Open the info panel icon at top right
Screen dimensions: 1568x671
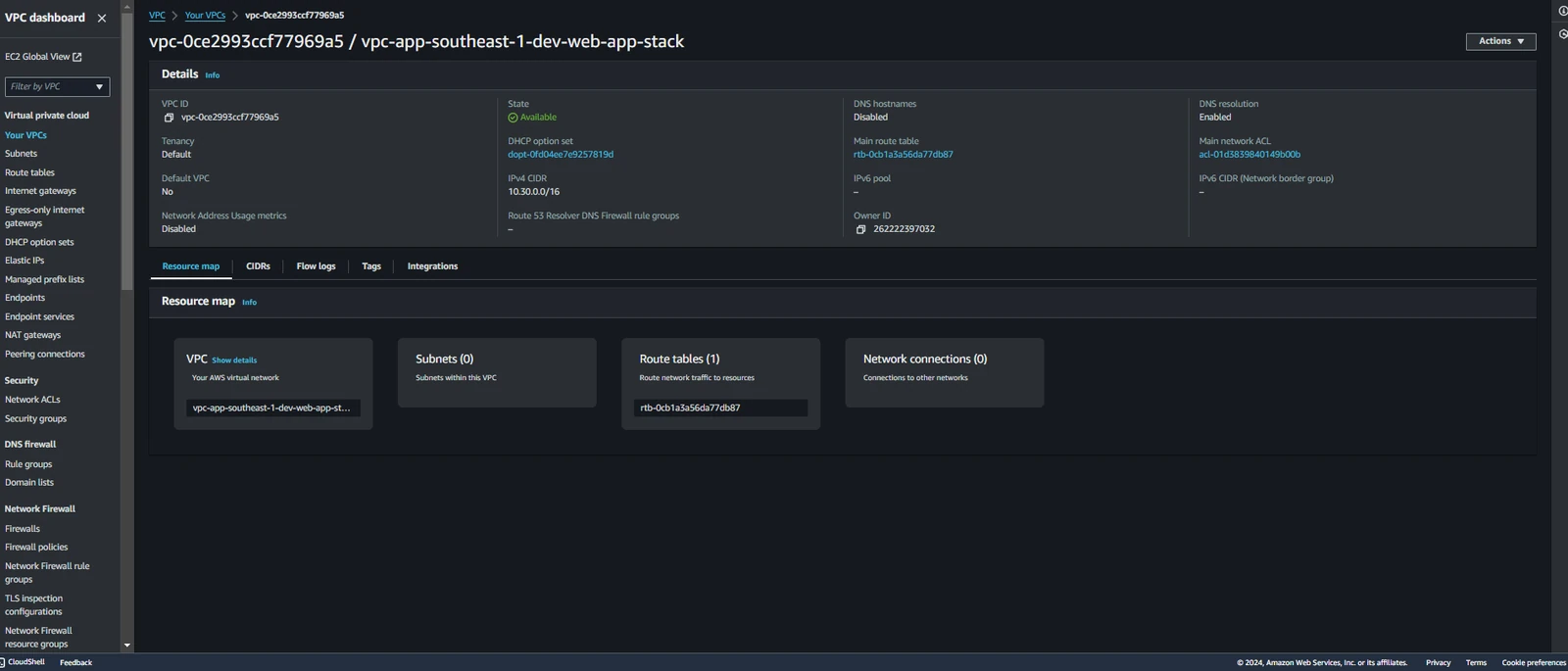click(x=1562, y=11)
